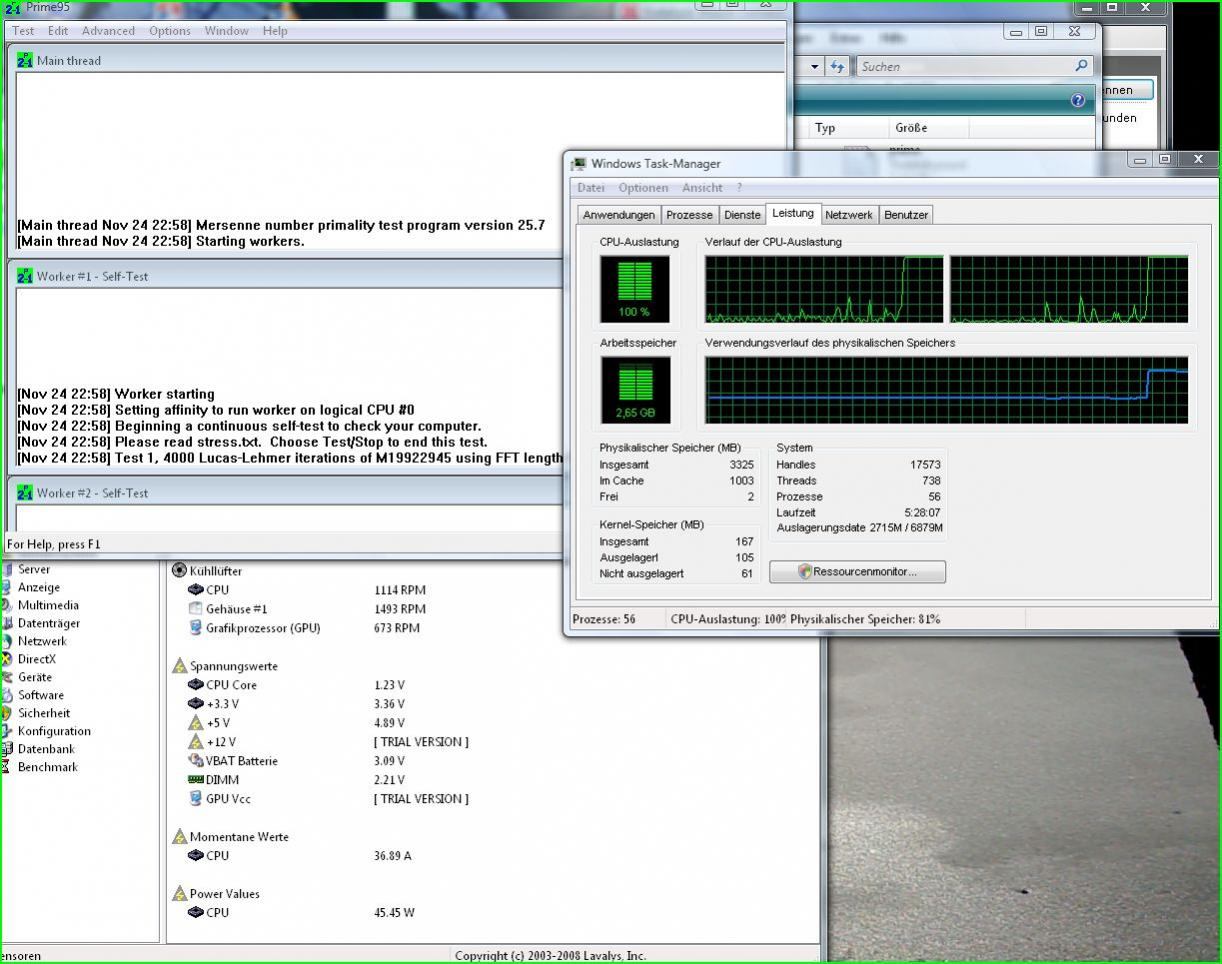Open Prime95 Window menu

pos(227,31)
